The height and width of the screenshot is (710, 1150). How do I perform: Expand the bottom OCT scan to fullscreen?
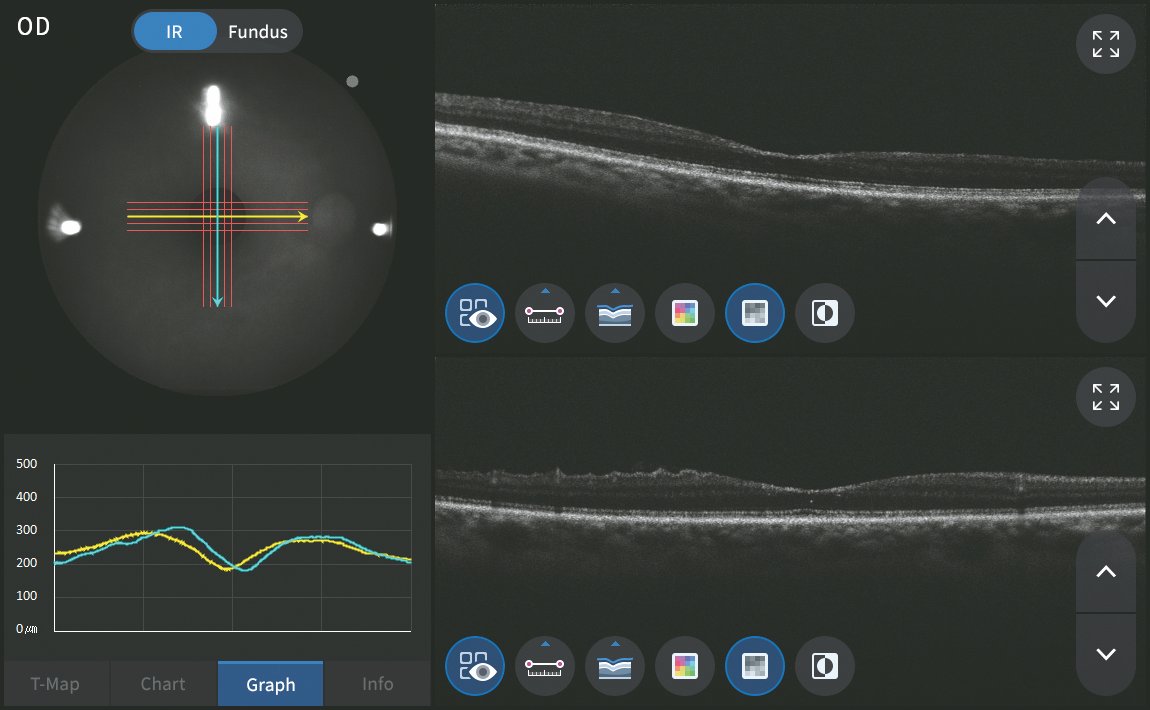1105,397
